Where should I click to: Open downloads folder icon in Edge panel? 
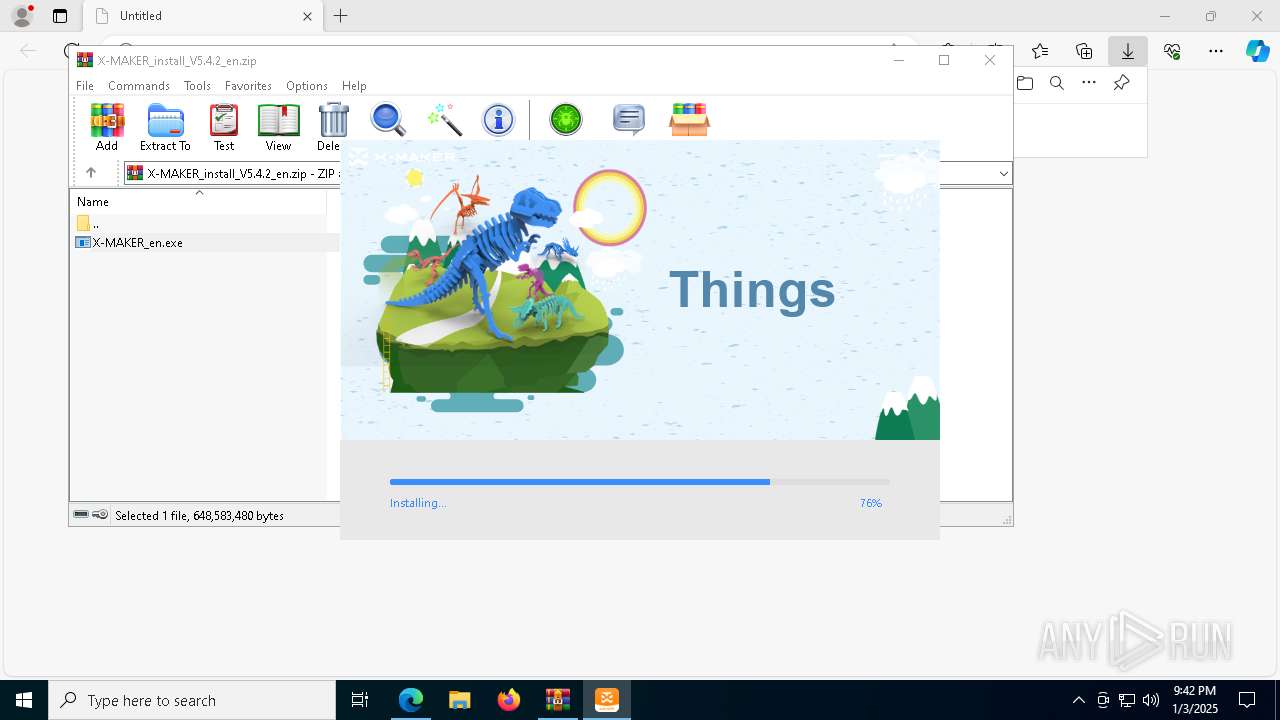tap(1025, 83)
